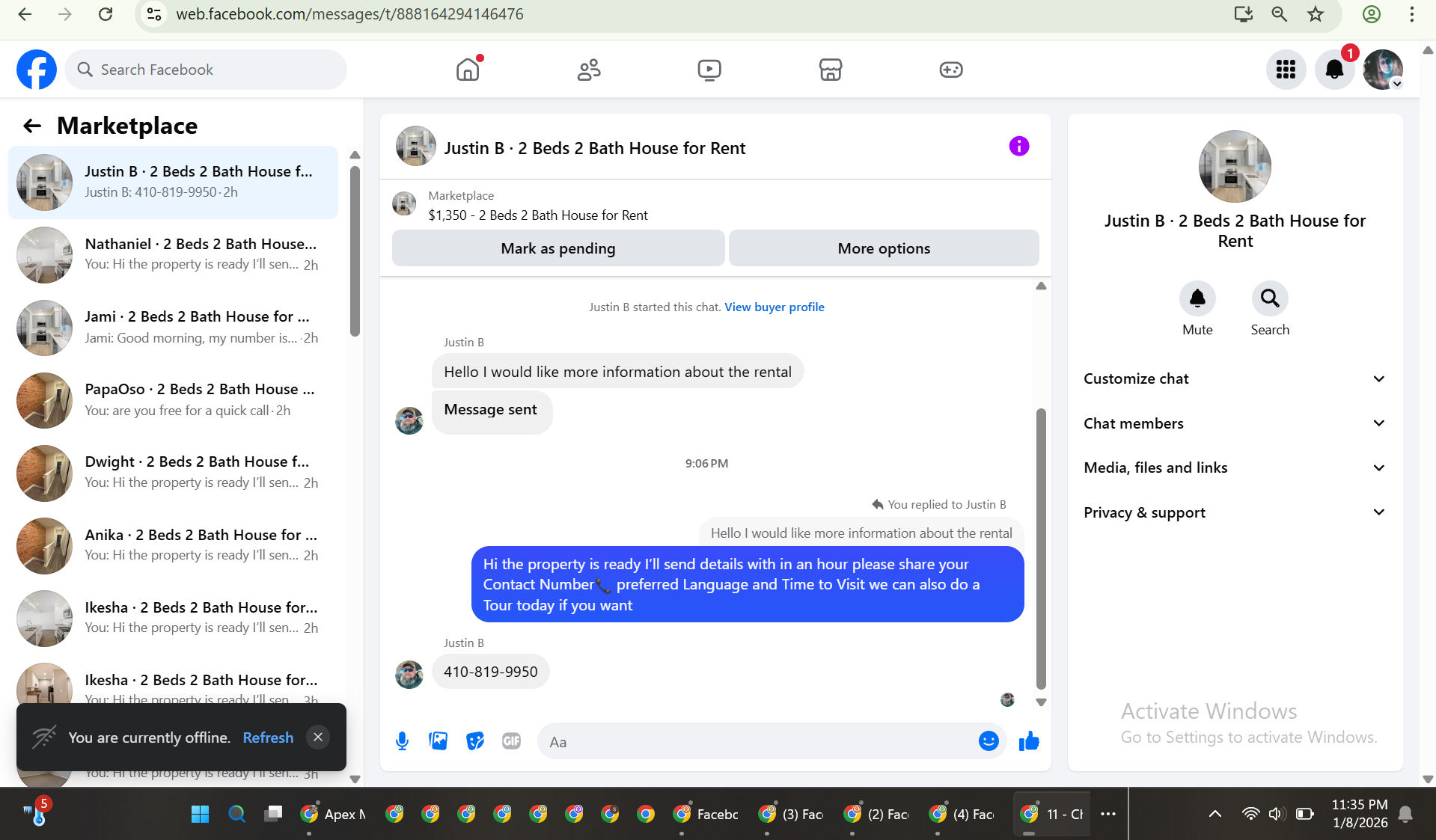Open the notifications bell with red badge
The height and width of the screenshot is (840, 1436).
pyautogui.click(x=1335, y=70)
